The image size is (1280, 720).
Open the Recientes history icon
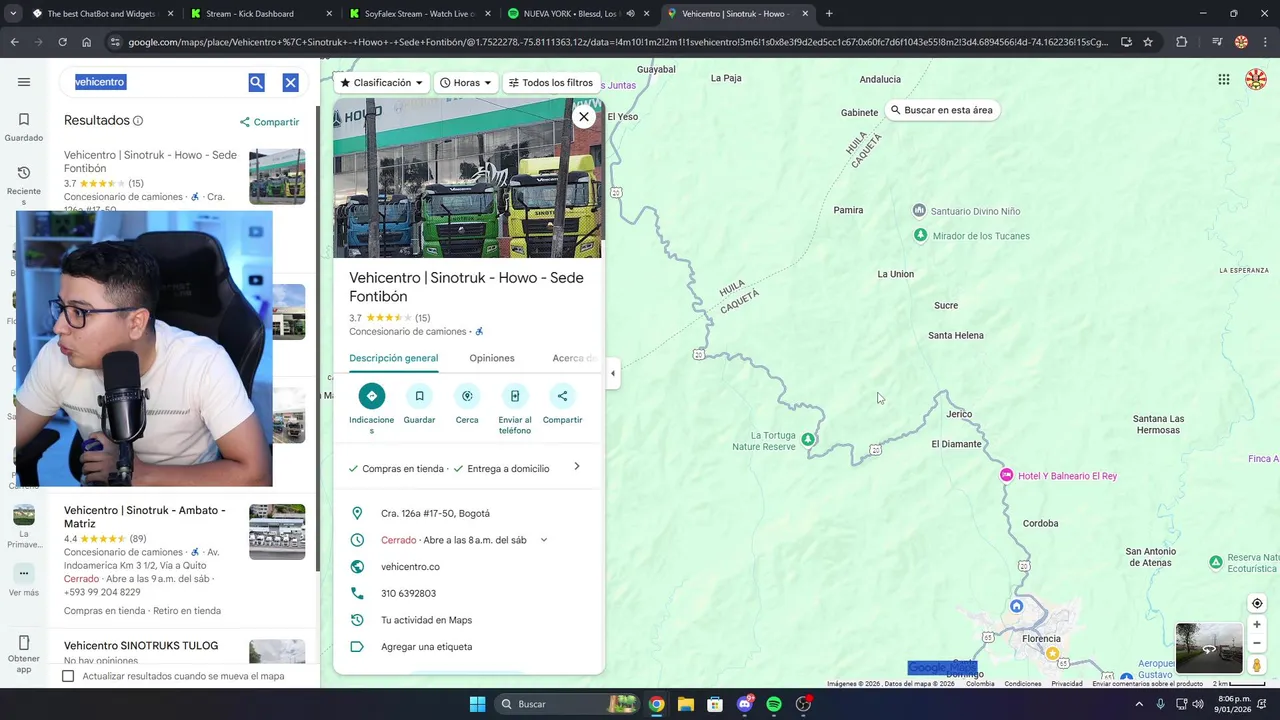click(x=24, y=172)
